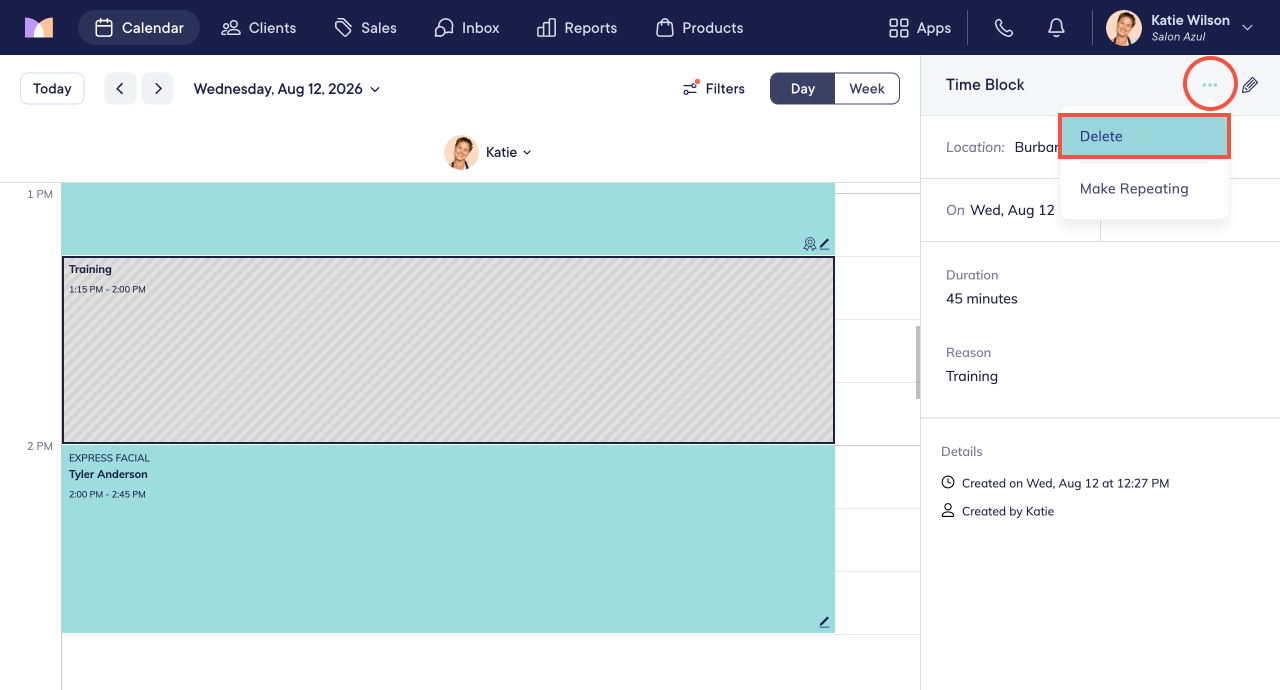
Task: Open notifications bell
Action: (1056, 28)
